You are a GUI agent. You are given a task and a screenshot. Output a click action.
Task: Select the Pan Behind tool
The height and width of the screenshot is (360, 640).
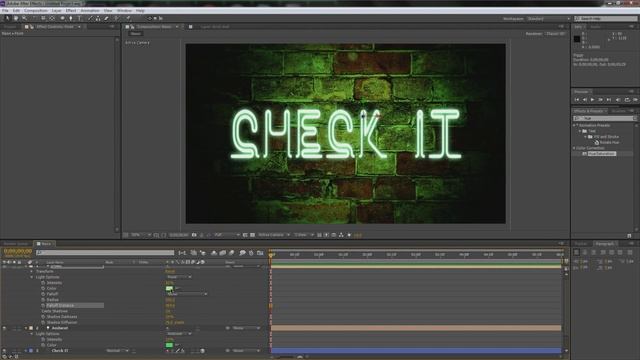(x=52, y=18)
